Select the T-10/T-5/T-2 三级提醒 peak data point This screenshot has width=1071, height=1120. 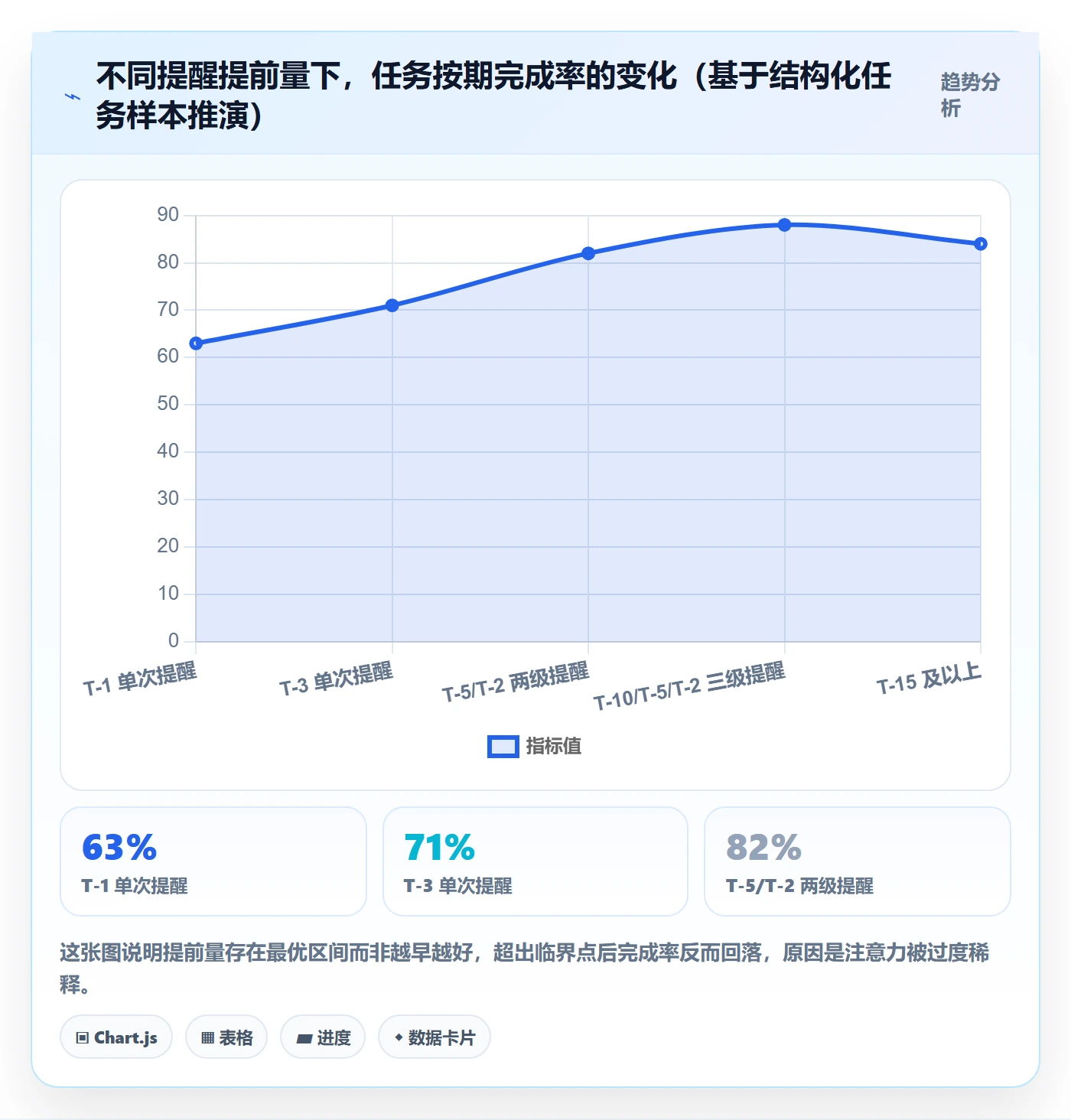coord(784,225)
